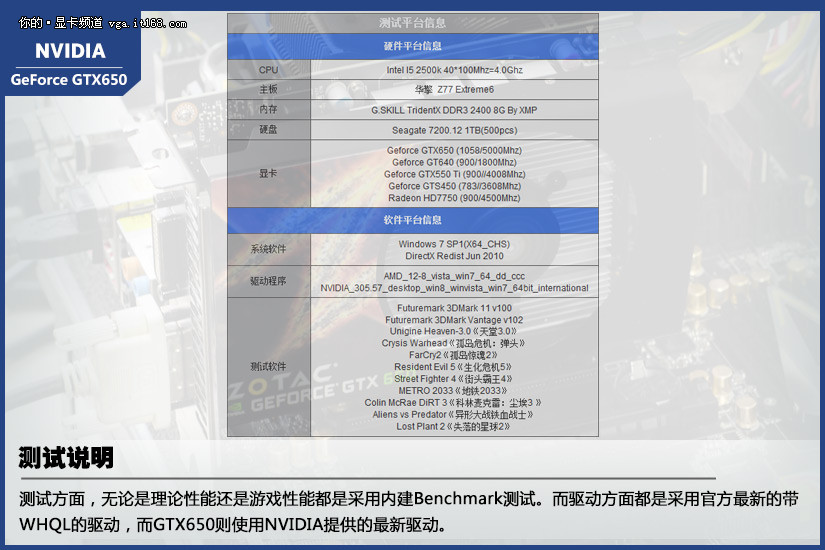825x550 pixels.
Task: Click 'AMD_12-8_vista_win7_64_dd_ccc' driver line
Action: pos(455,276)
